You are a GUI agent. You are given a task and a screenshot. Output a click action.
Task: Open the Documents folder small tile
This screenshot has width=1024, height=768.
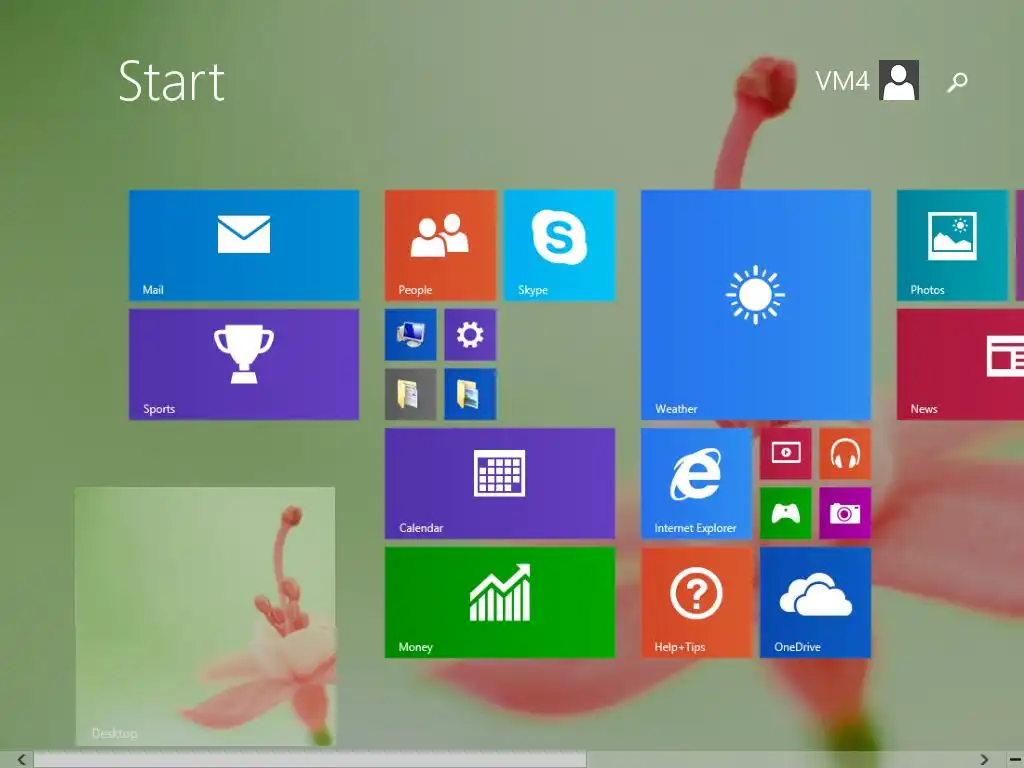click(x=411, y=394)
